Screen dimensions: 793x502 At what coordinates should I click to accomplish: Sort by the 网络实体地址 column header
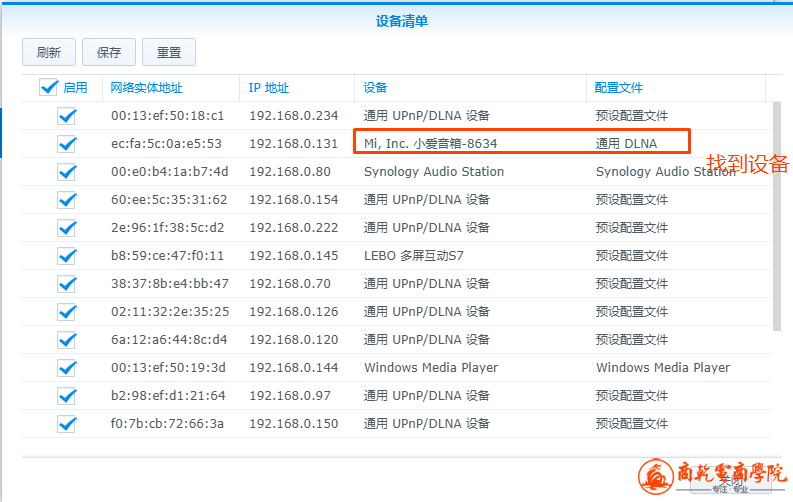click(147, 88)
